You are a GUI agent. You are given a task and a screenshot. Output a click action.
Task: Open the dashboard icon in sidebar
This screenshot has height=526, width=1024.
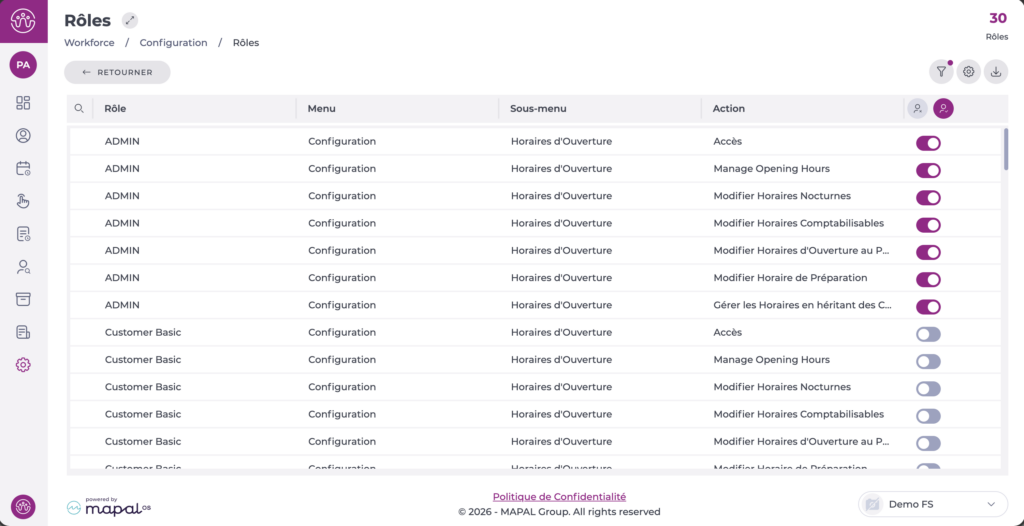23,103
